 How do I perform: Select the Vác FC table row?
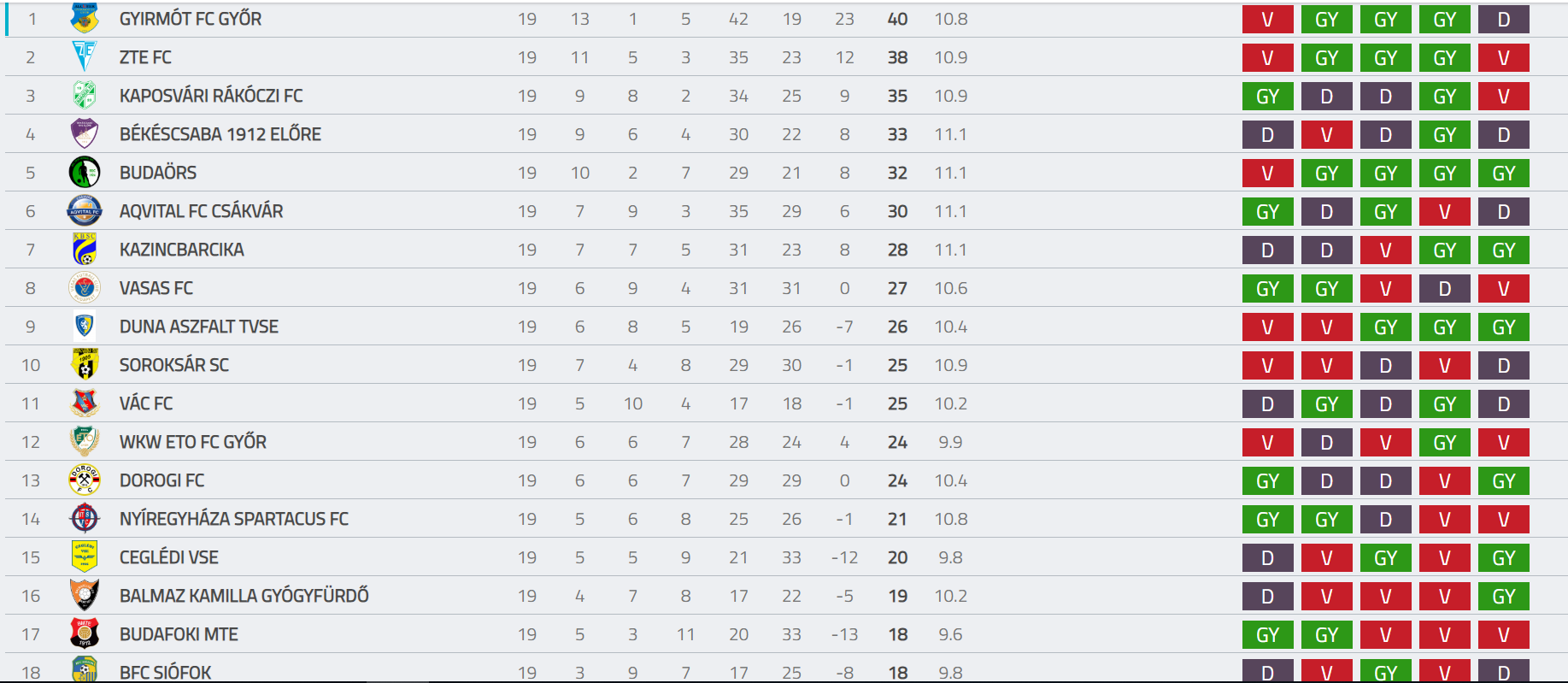[x=786, y=403]
